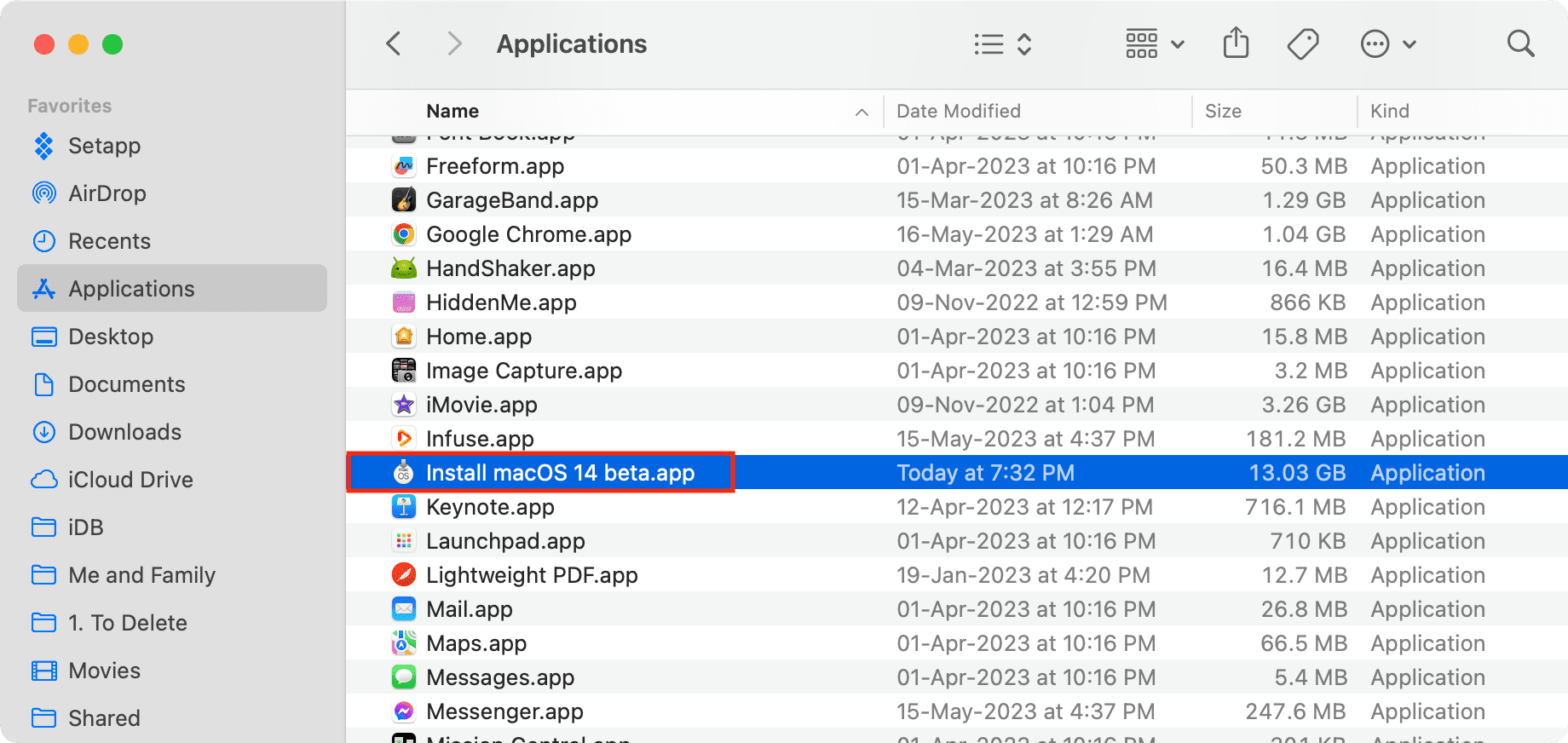Click the Tags toolbar icon

pos(1303,43)
